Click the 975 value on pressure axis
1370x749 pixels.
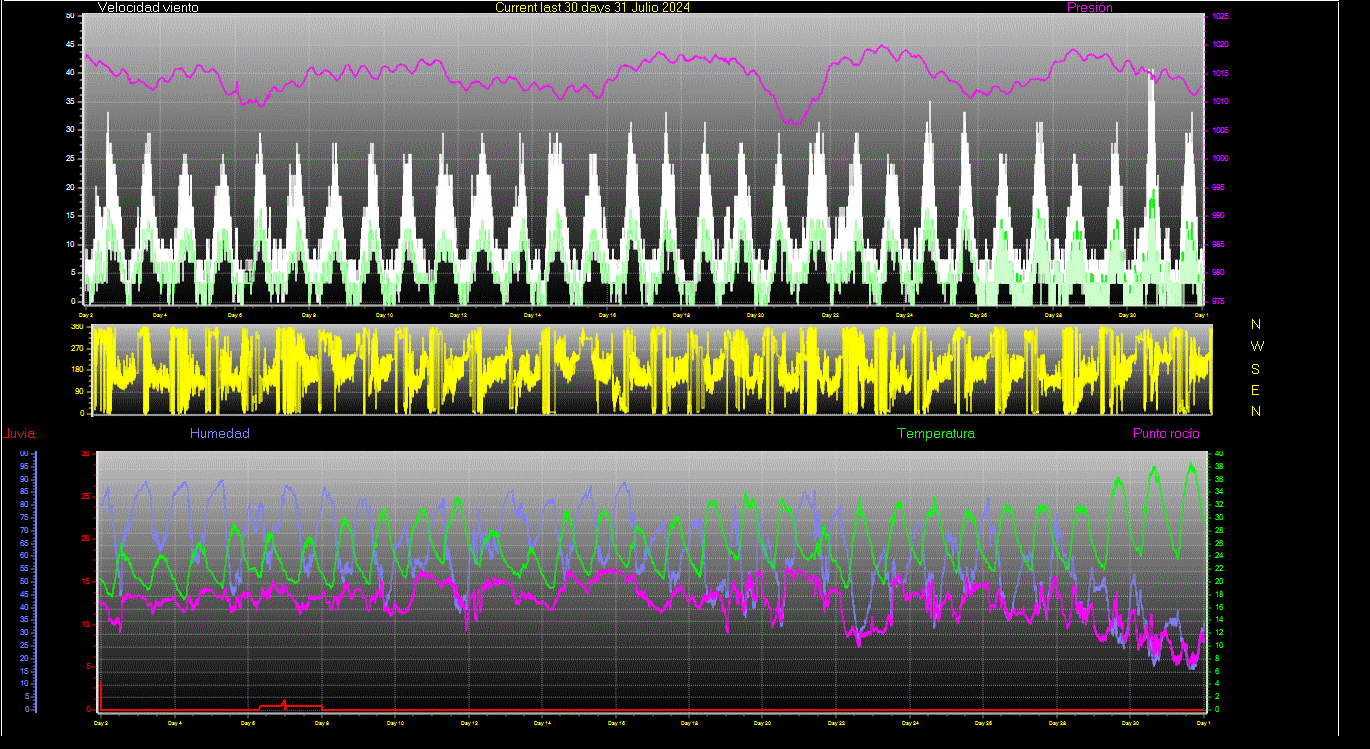click(x=1218, y=300)
